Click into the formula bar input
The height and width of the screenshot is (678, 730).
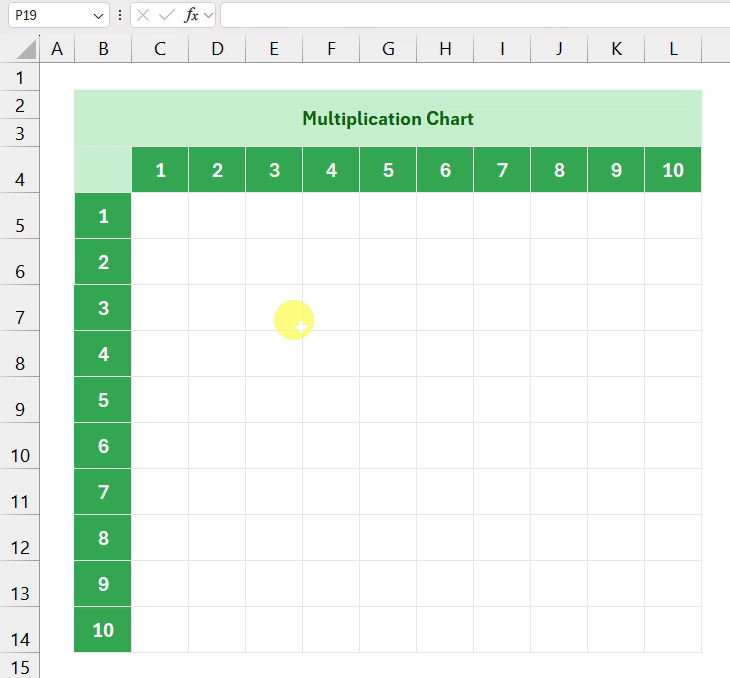point(475,15)
